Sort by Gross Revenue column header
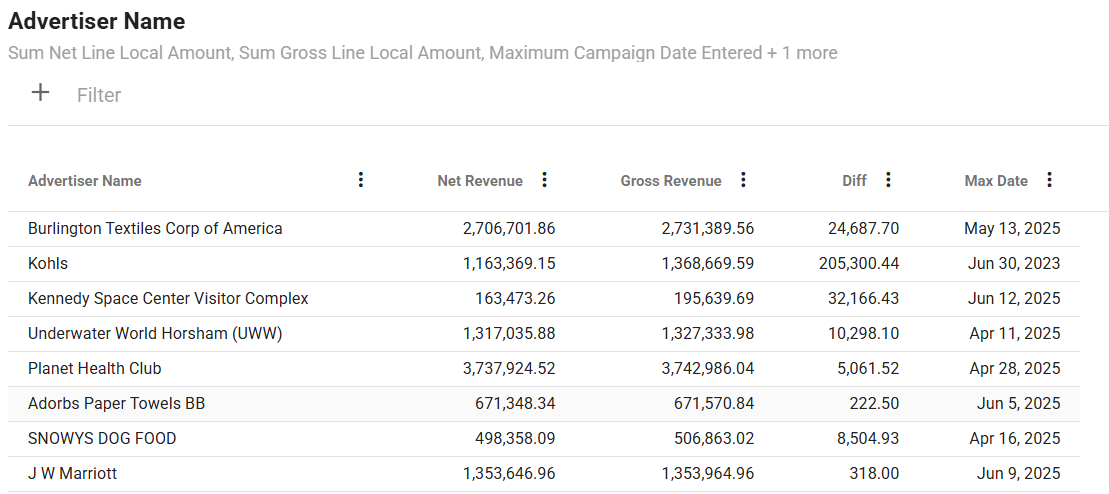Image resolution: width=1109 pixels, height=494 pixels. [670, 181]
